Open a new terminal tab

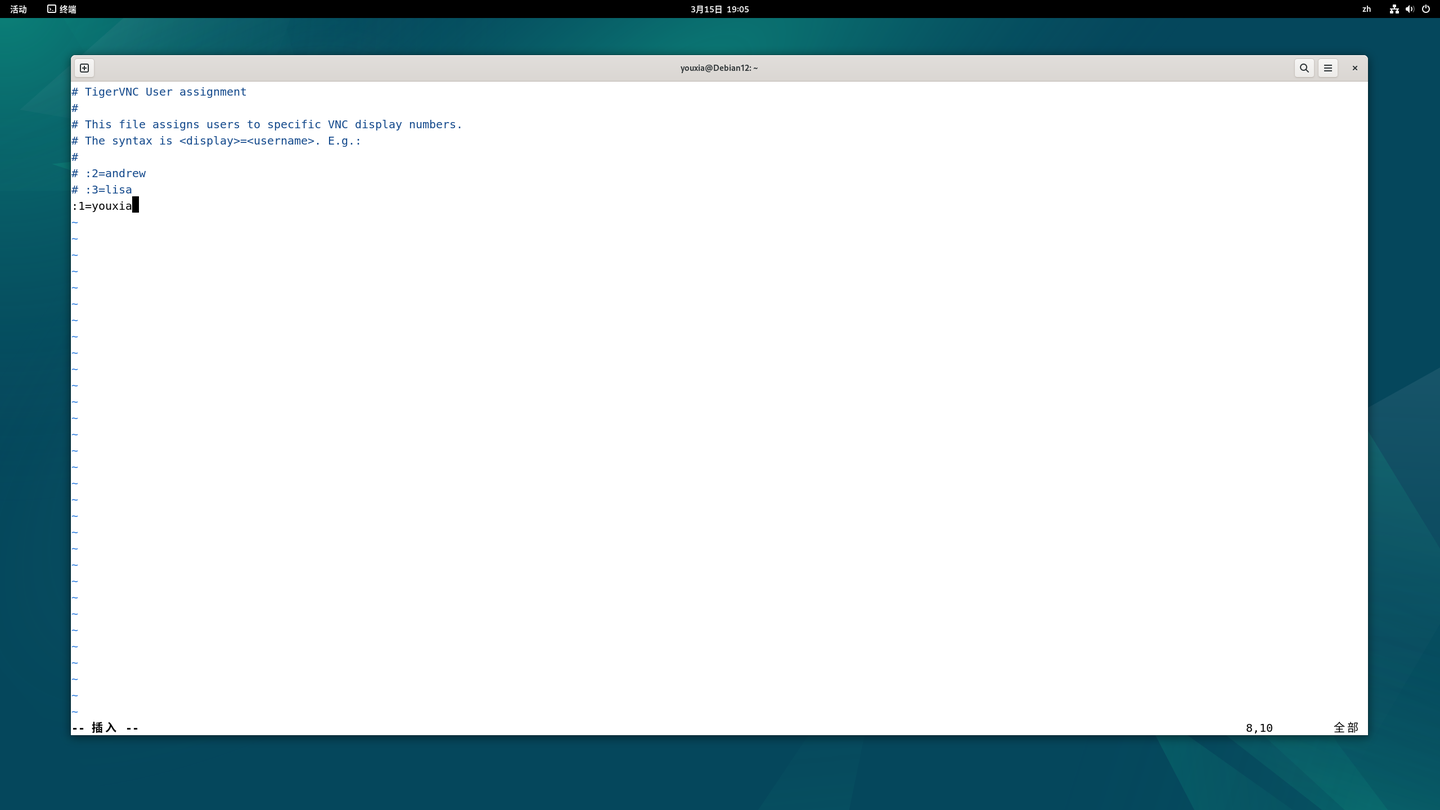point(84,68)
